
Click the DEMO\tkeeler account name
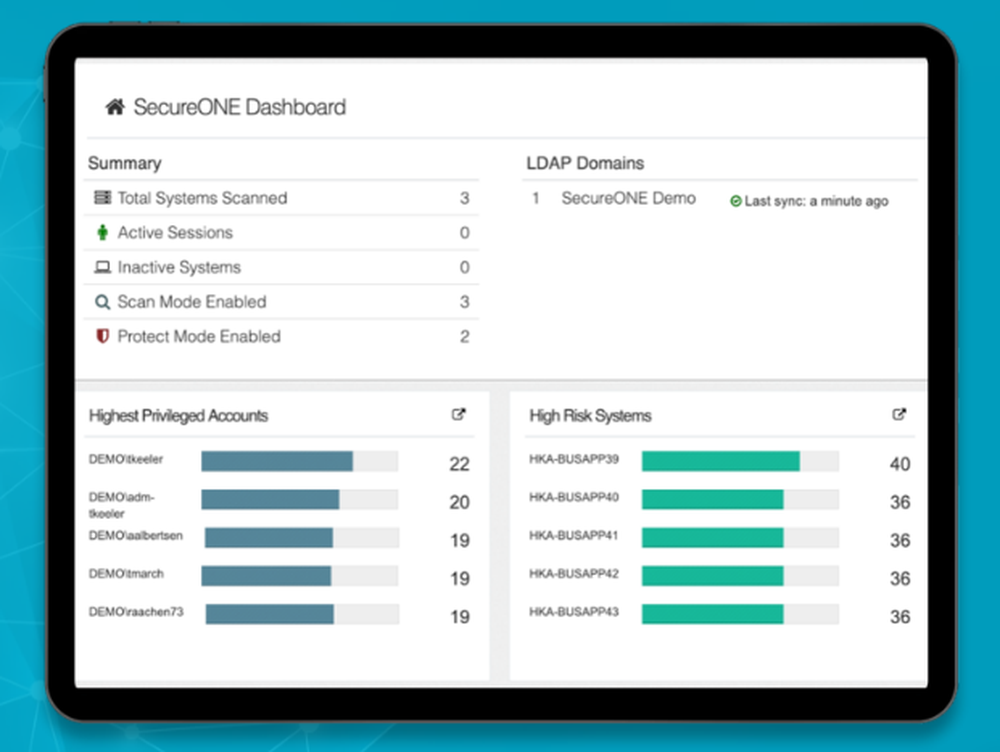126,459
